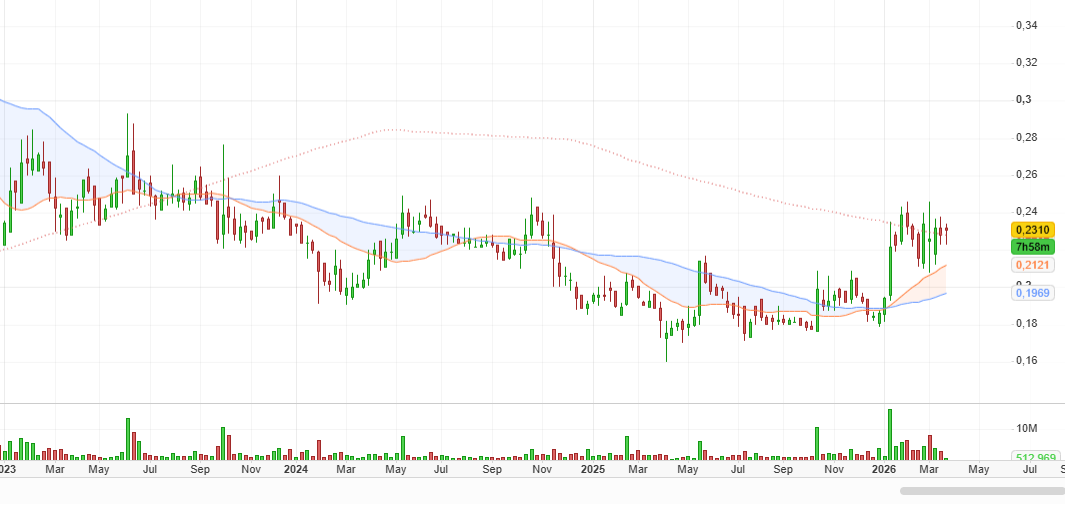The width and height of the screenshot is (1079, 510).
Task: Click the 0,18 price axis label
Action: 1026,324
